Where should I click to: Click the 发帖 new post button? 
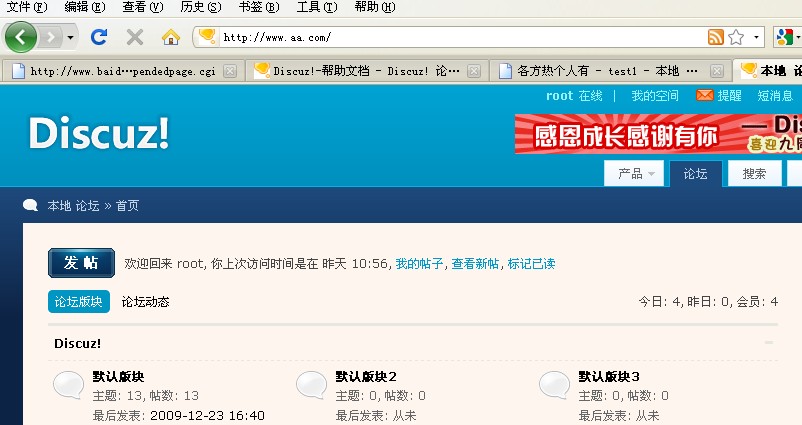[81, 263]
